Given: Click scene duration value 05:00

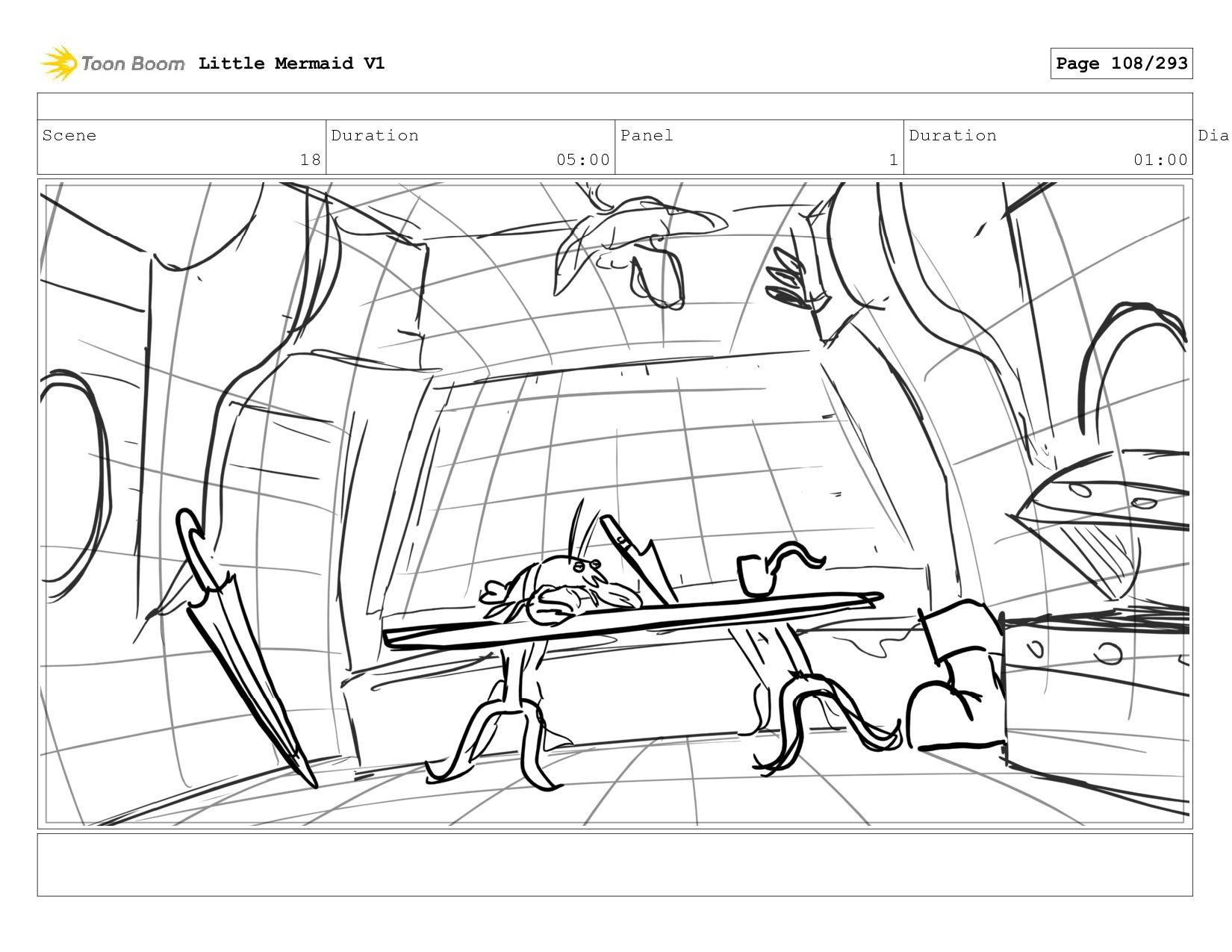Looking at the screenshot, I should [582, 160].
